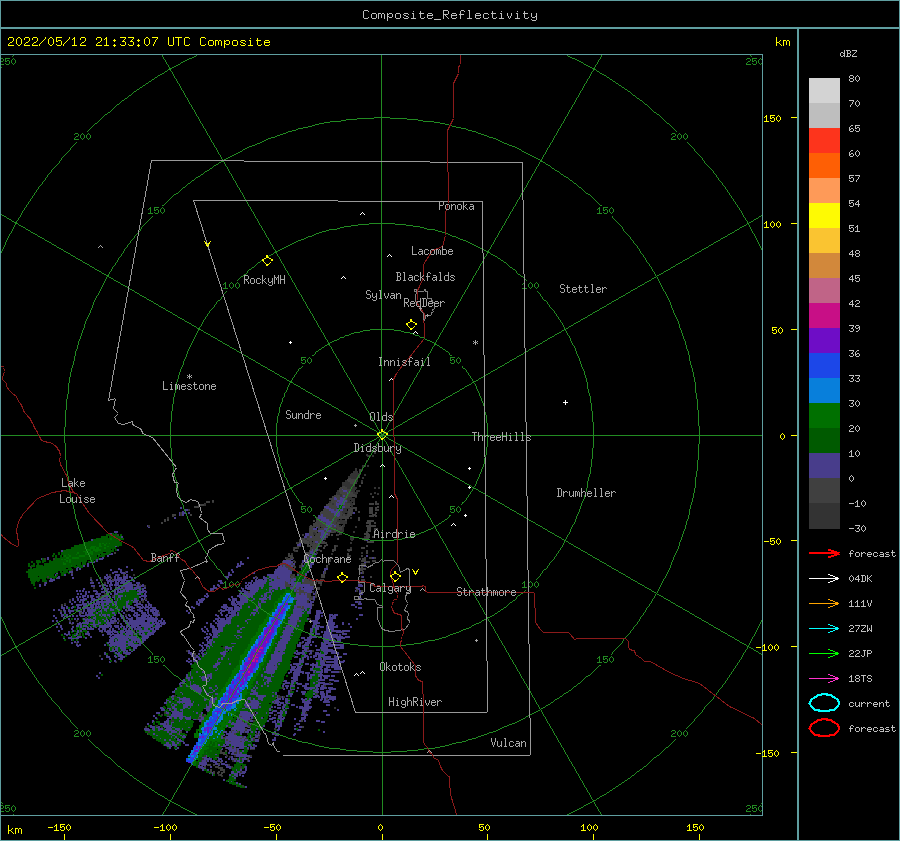Click the green echo patch near Lake Louise
900x841 pixels.
(73, 557)
